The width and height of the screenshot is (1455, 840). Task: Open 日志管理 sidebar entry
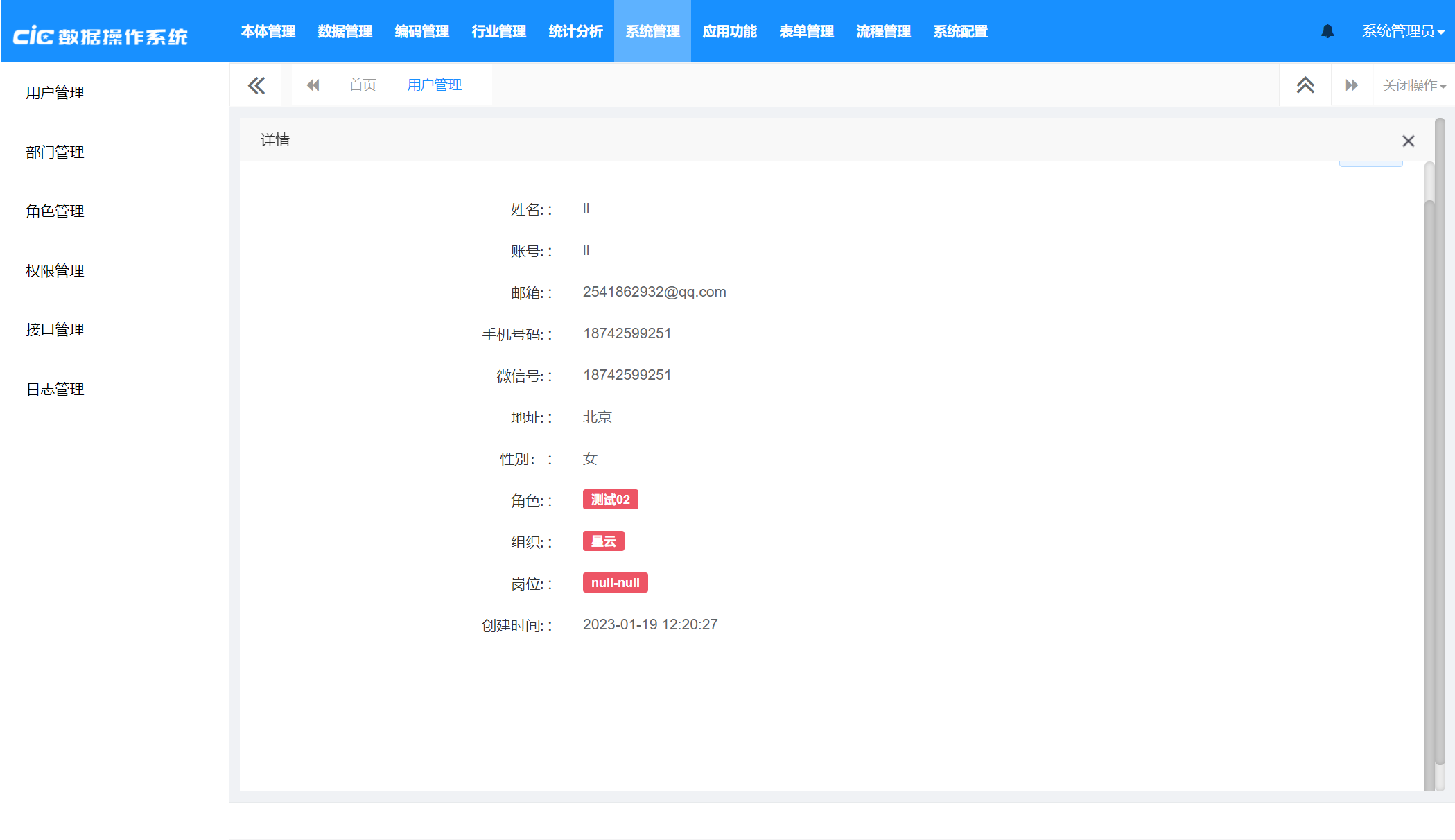point(55,390)
